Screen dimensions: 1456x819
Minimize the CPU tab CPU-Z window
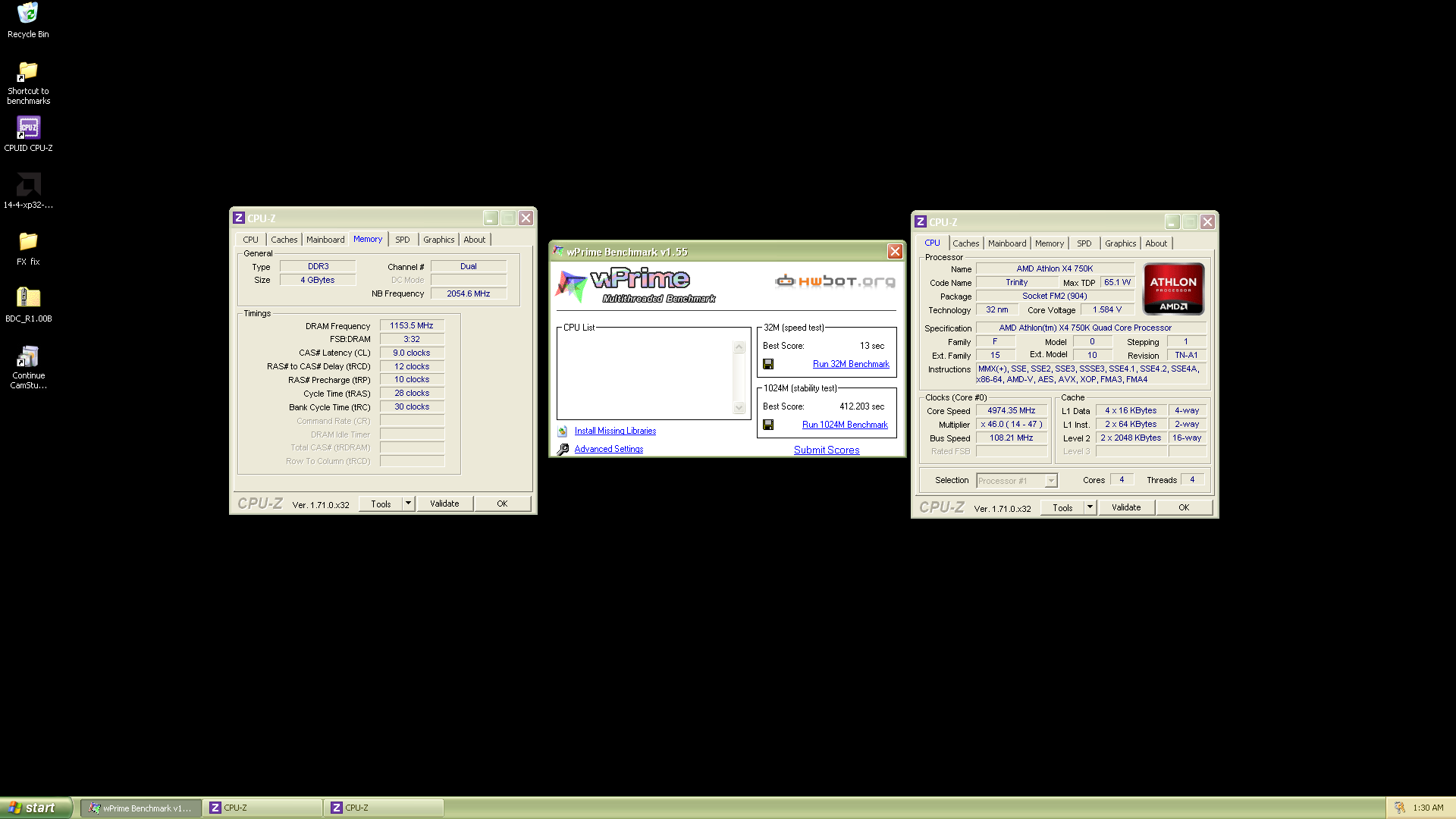coord(1172,222)
